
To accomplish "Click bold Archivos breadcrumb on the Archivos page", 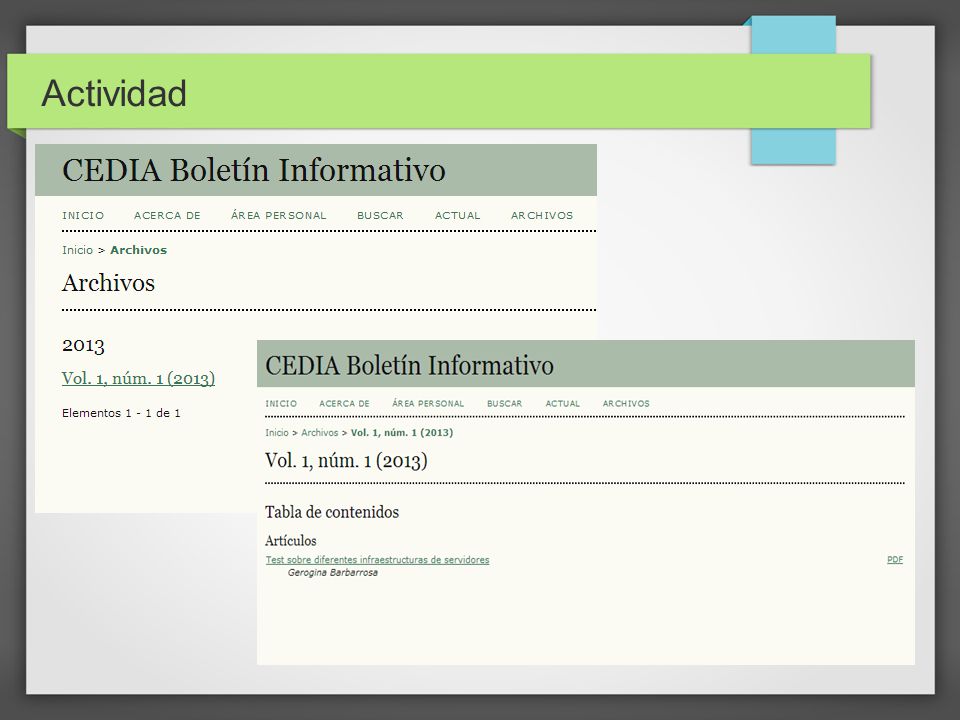I will coord(138,250).
